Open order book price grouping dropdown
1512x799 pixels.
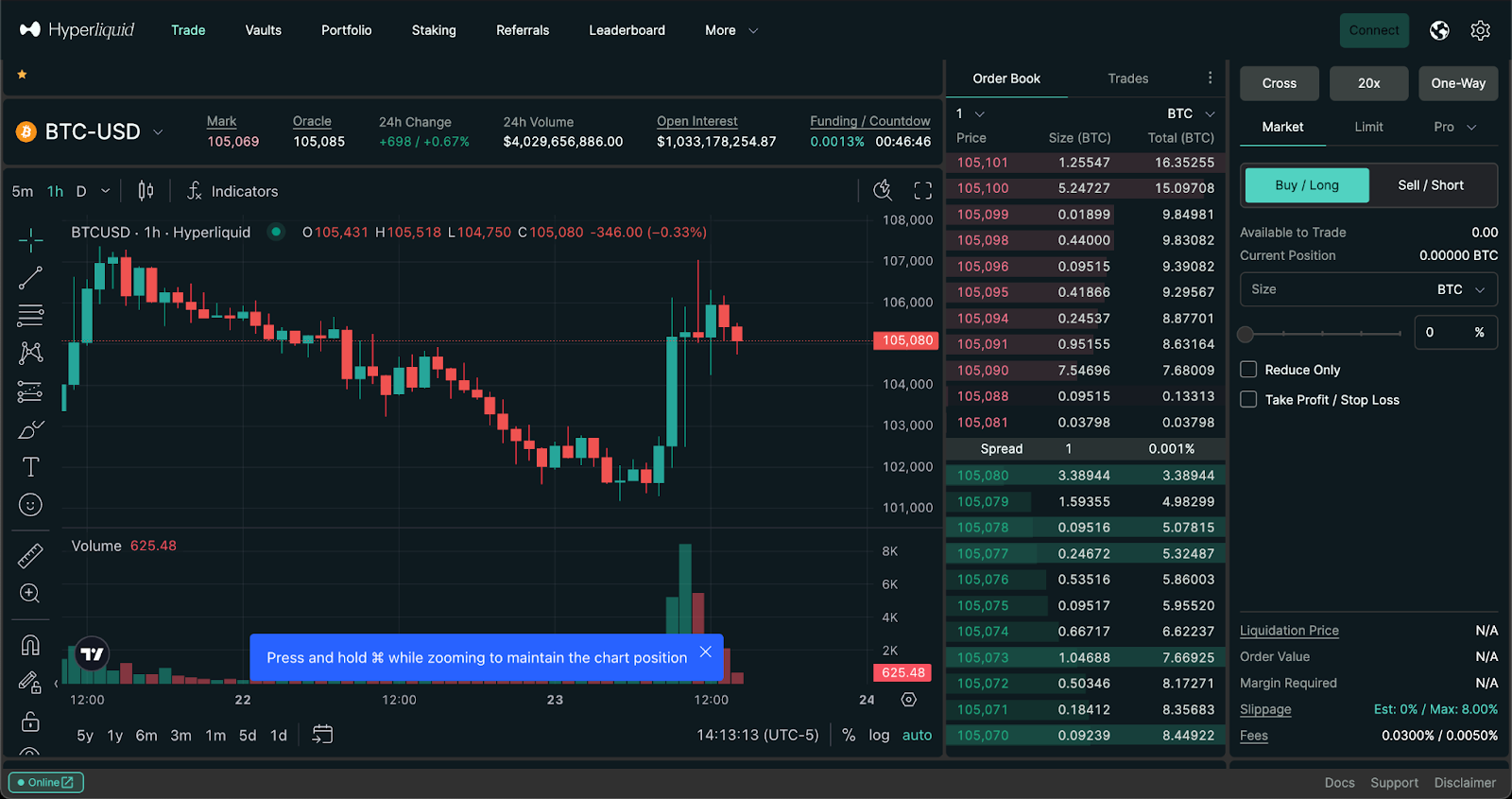[971, 113]
